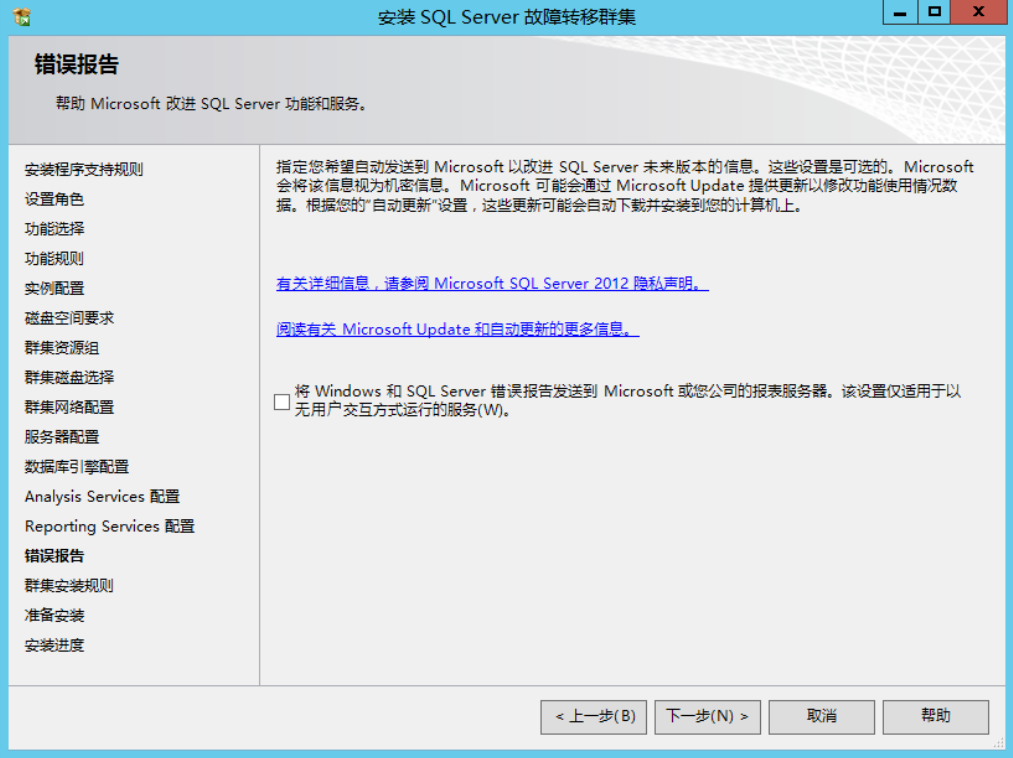Select 功能选择 step in sidebar
Viewport: 1013px width, 758px height.
[x=54, y=229]
